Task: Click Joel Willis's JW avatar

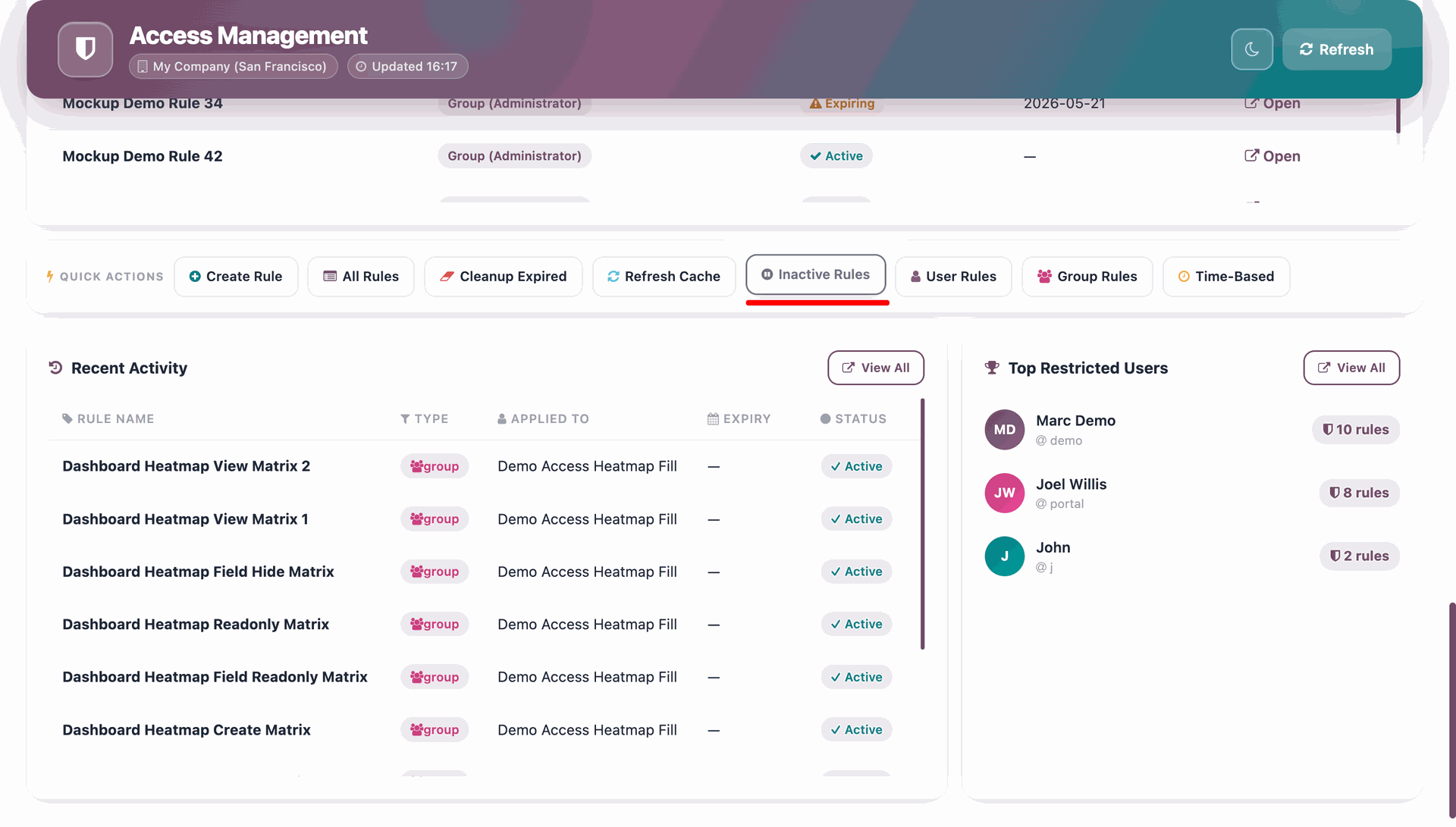Action: pyautogui.click(x=1004, y=493)
